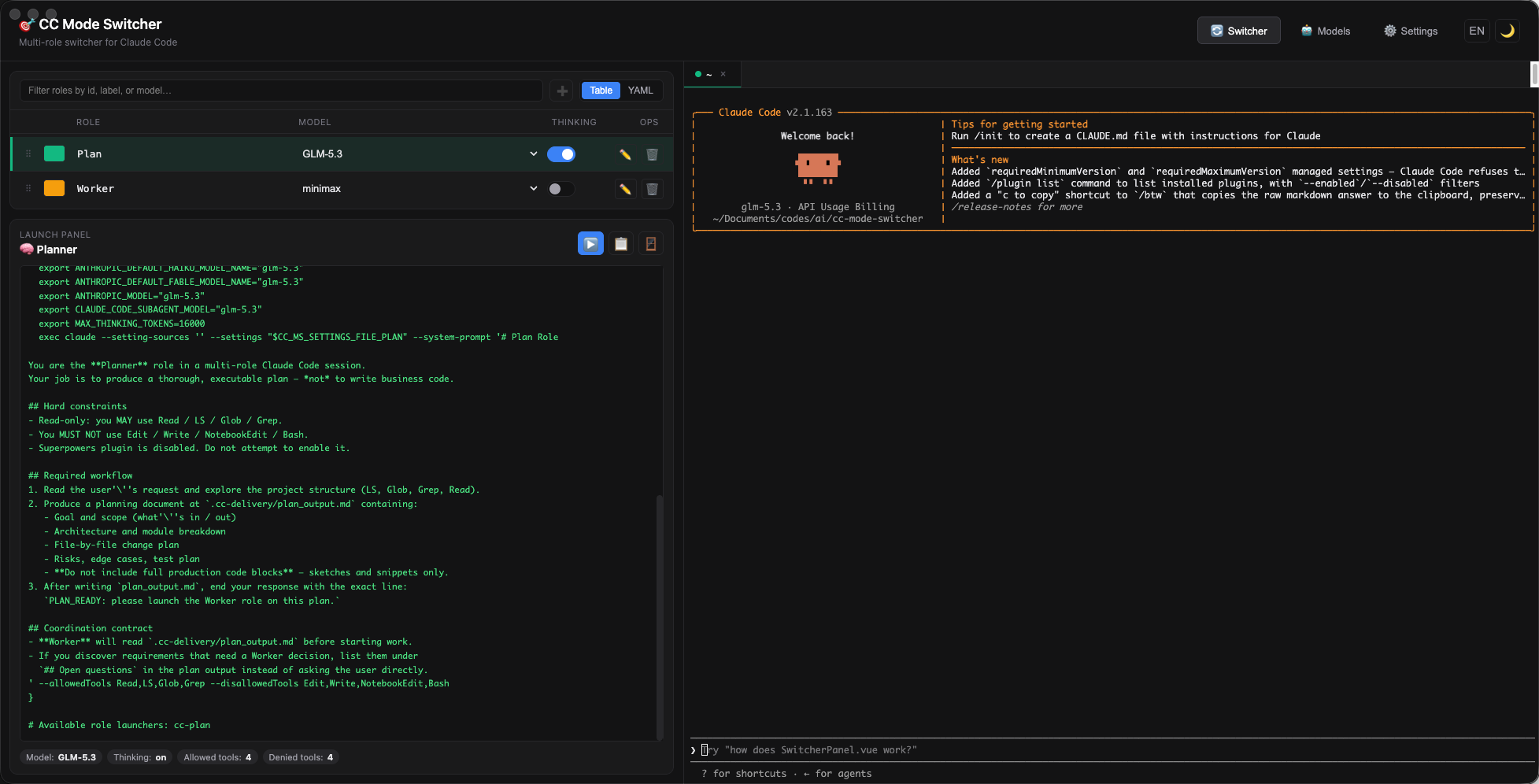The width and height of the screenshot is (1539, 784).
Task: Switch roles view to Table mode
Action: 601,91
